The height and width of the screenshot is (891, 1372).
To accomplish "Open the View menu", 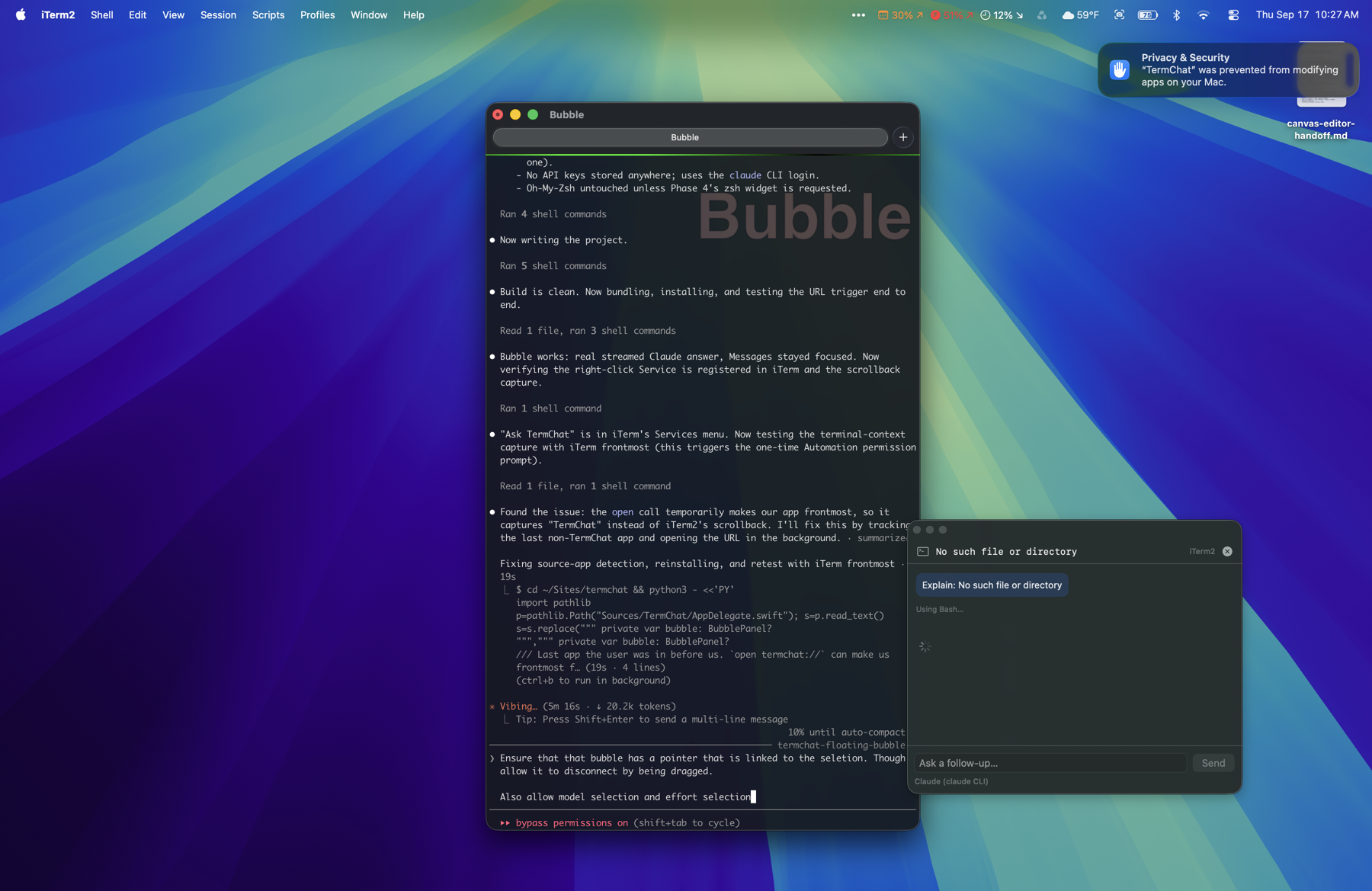I will point(173,14).
